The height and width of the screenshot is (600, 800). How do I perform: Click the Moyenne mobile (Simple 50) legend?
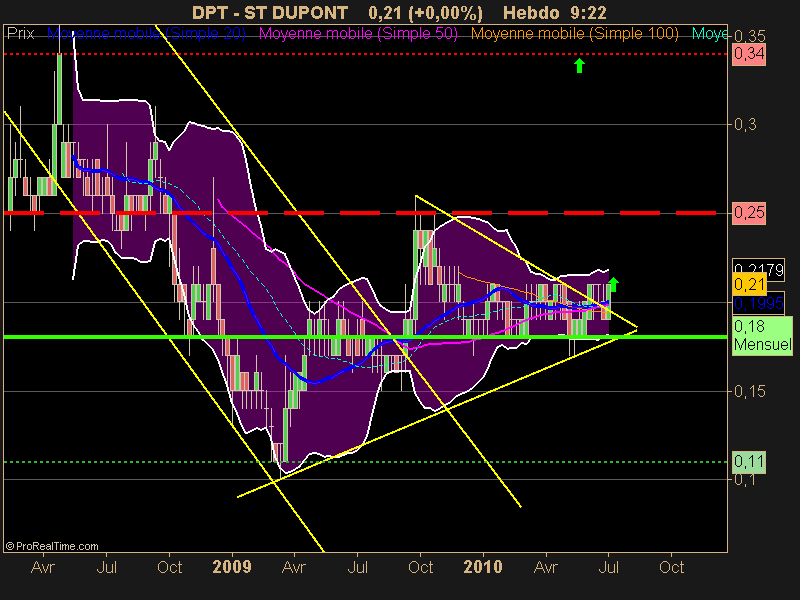click(x=358, y=34)
